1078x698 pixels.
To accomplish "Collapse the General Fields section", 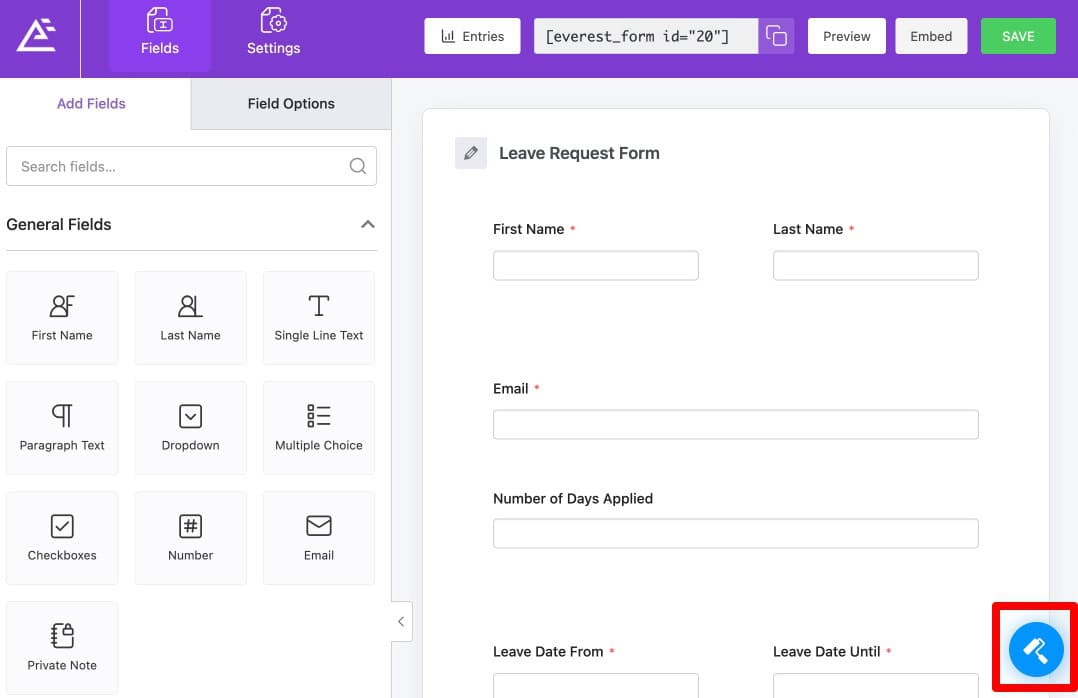I will click(368, 224).
